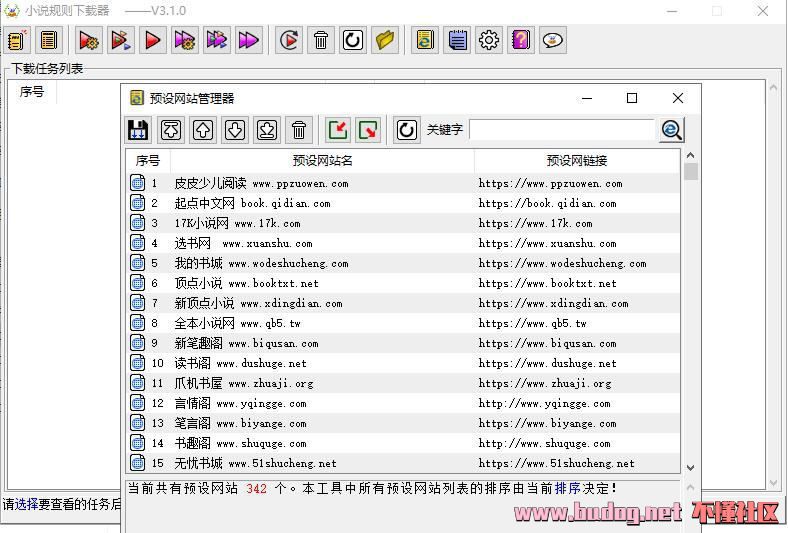788x533 pixels.
Task: Click the move down arrow icon
Action: coord(235,130)
